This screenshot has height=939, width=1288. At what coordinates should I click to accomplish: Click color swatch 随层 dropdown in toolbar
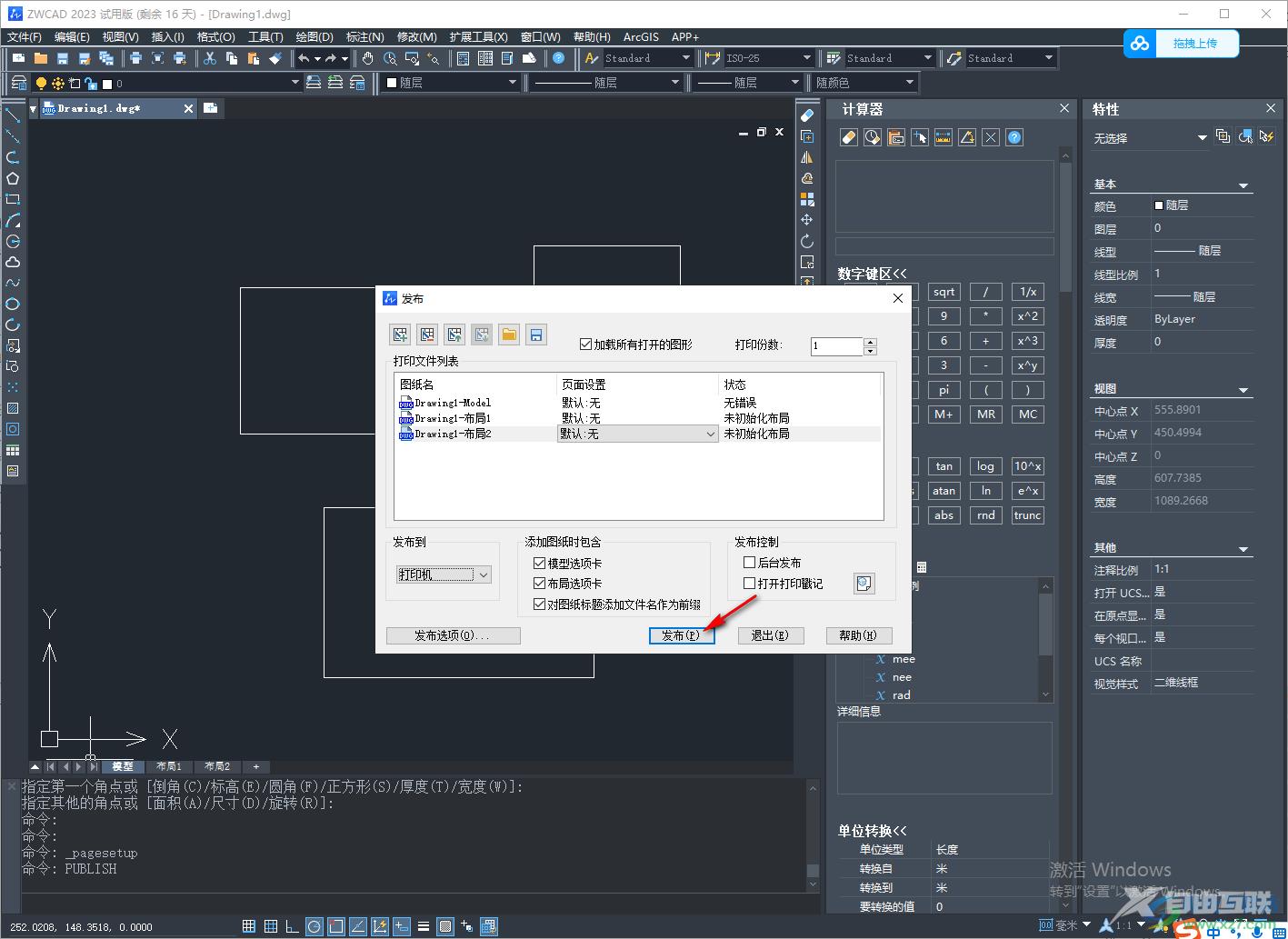tap(450, 83)
